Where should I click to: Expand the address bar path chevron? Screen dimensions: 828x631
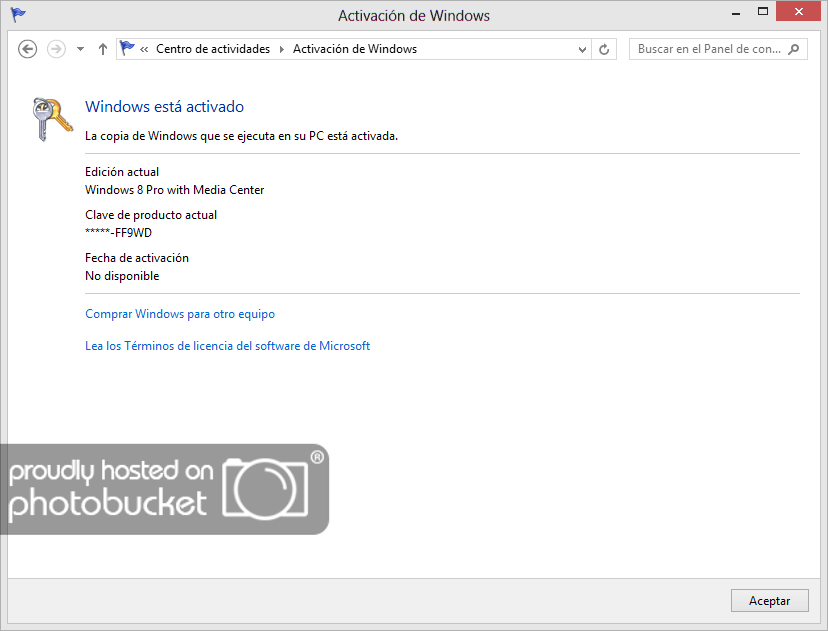pos(144,50)
